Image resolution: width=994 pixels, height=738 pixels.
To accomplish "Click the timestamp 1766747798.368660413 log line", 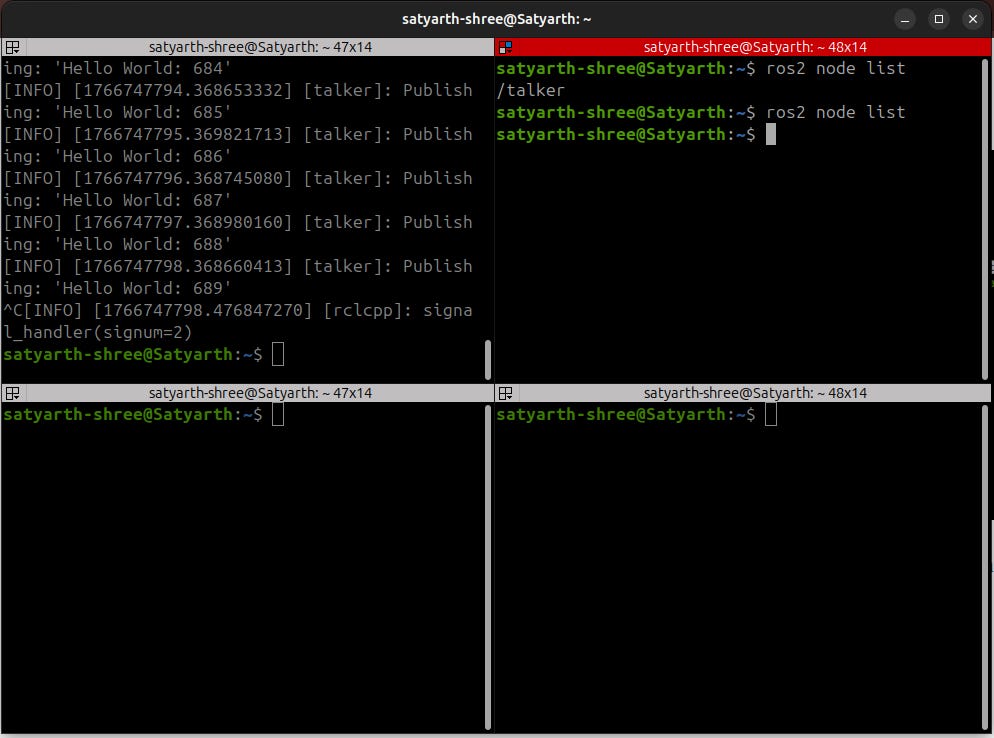I will (238, 266).
